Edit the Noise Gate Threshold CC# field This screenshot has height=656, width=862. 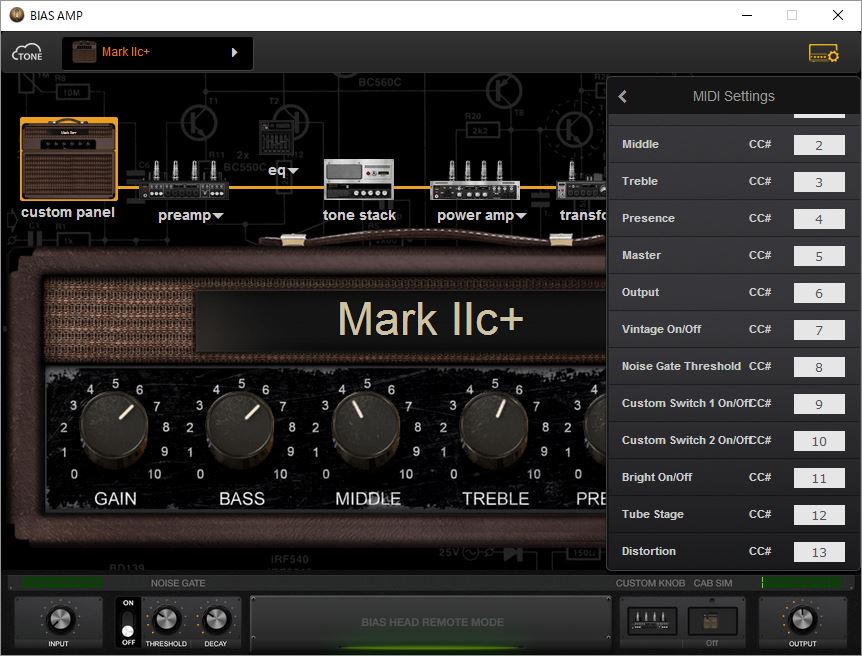point(819,367)
